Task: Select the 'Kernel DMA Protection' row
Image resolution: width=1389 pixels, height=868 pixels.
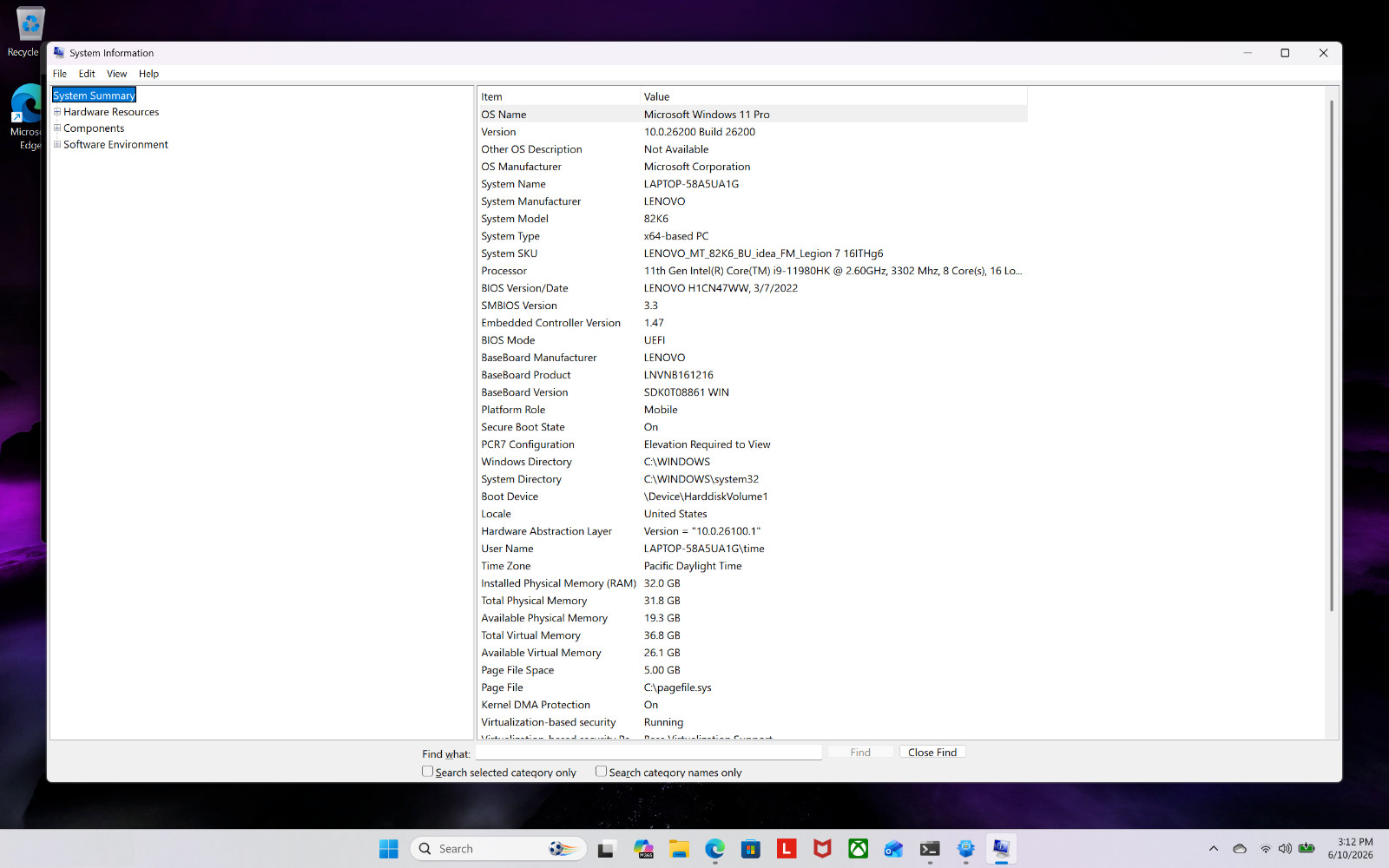Action: coord(752,705)
